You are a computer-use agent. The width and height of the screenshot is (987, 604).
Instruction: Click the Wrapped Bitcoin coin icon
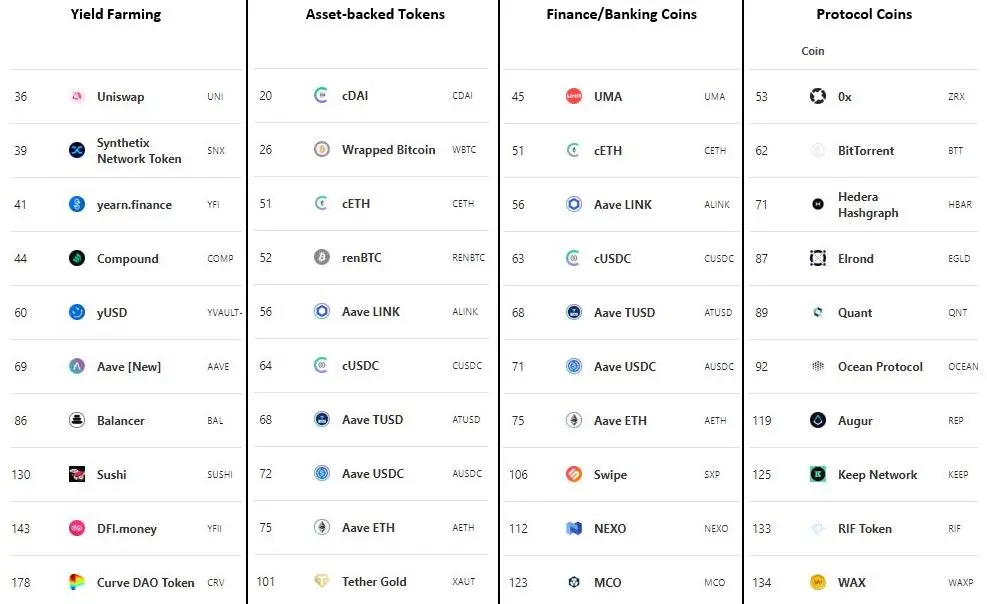(x=322, y=150)
